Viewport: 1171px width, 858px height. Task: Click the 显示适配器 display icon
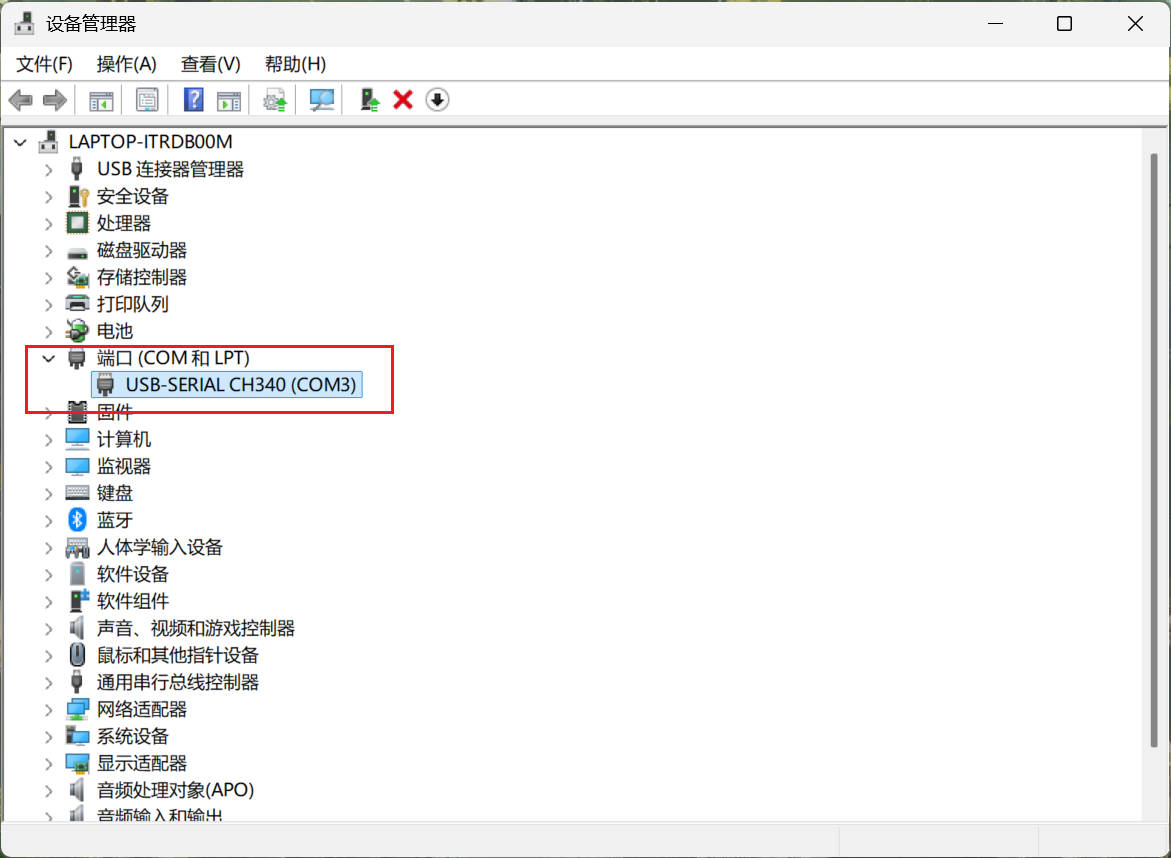point(77,763)
